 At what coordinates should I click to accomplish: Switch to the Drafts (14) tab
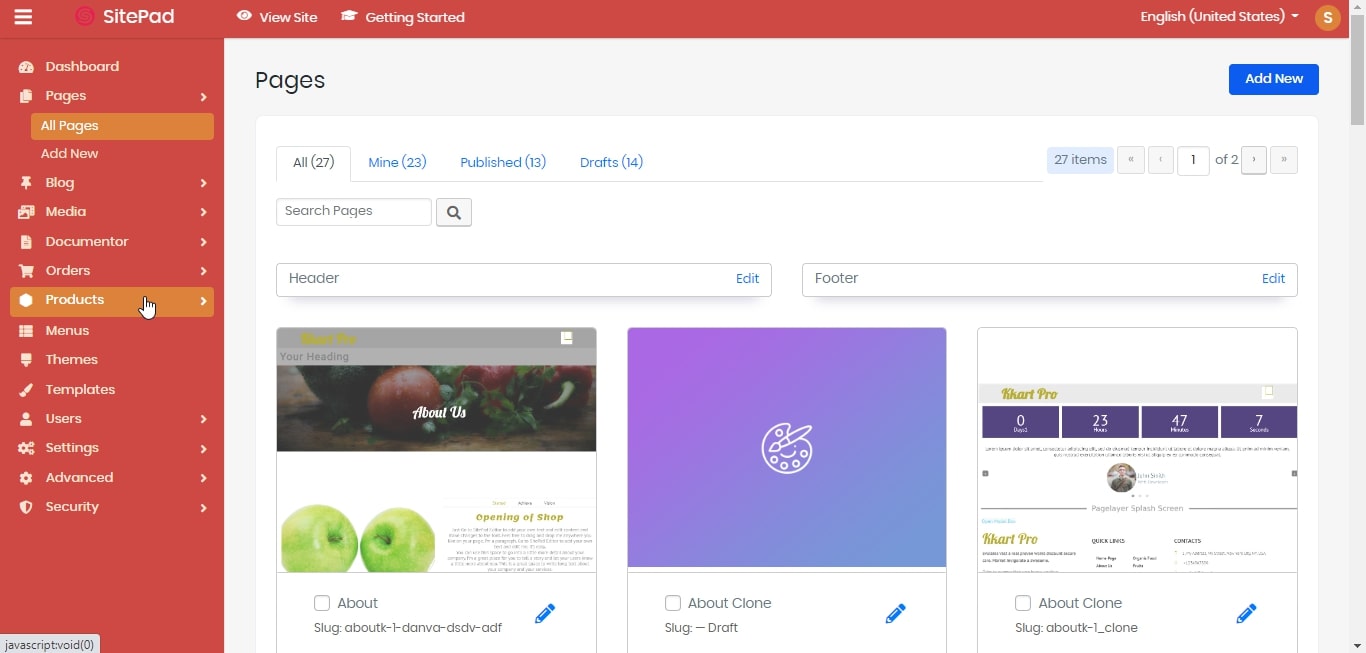pos(611,162)
